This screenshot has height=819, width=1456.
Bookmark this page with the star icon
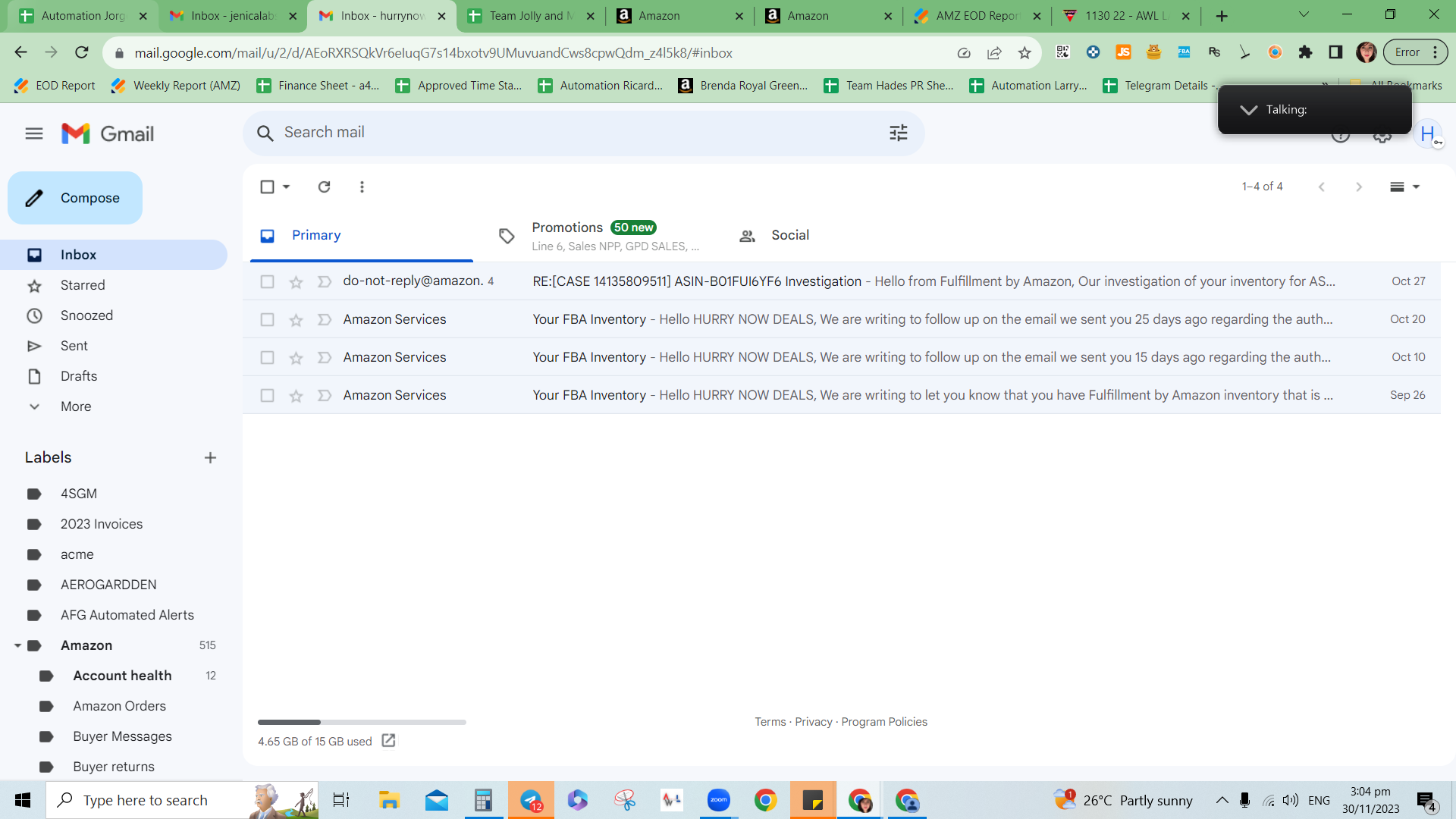point(1025,53)
